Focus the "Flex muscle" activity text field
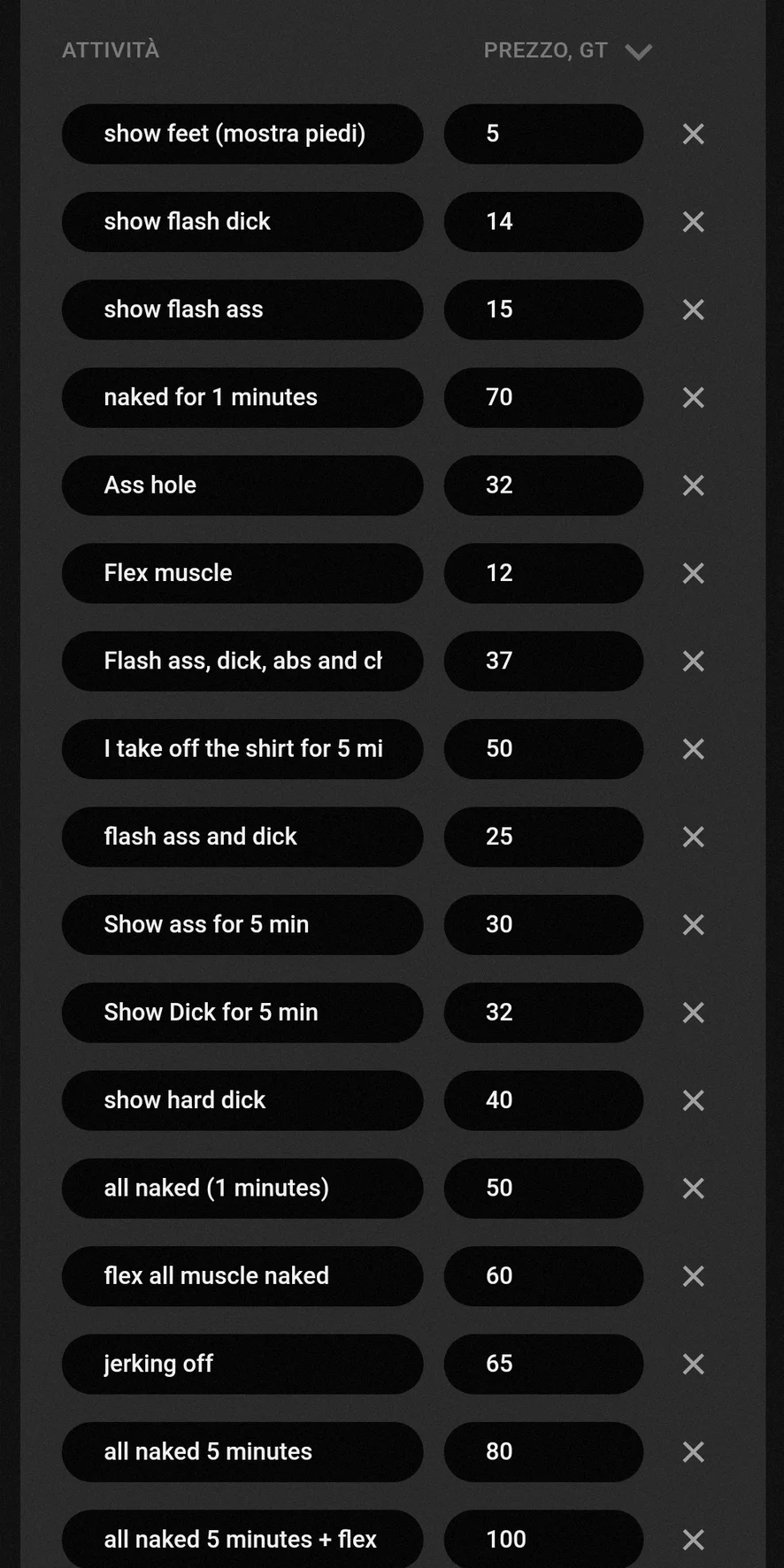 pyautogui.click(x=242, y=573)
